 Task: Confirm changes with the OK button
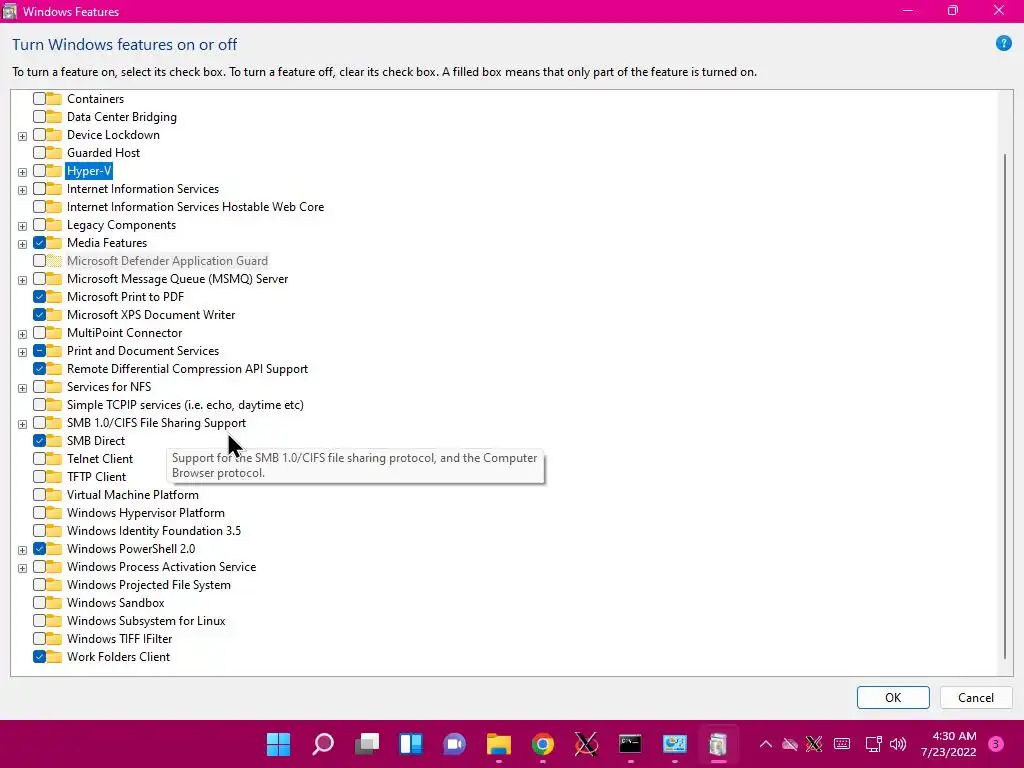(893, 697)
